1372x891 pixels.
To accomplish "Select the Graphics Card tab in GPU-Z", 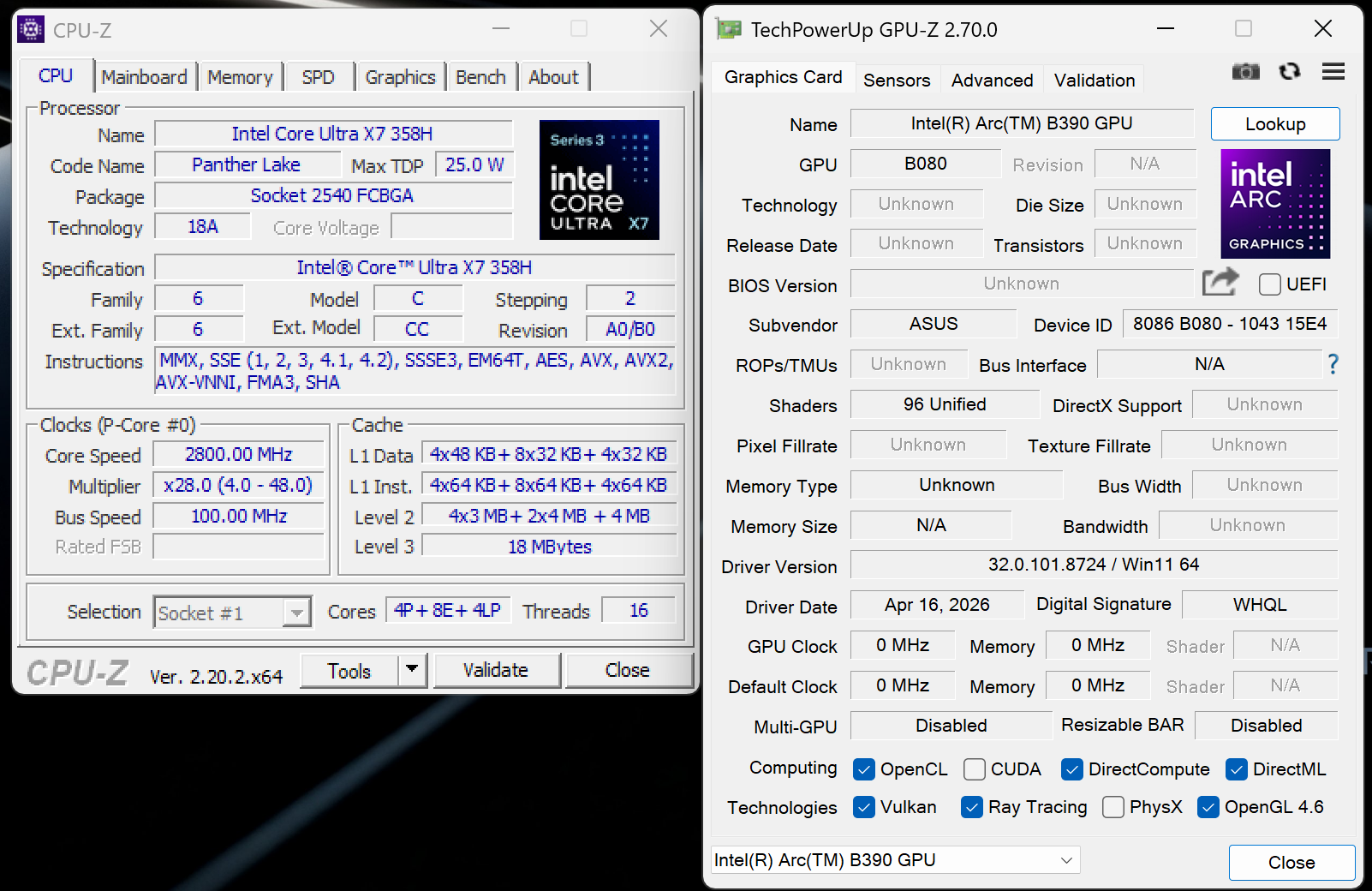I will (x=784, y=77).
